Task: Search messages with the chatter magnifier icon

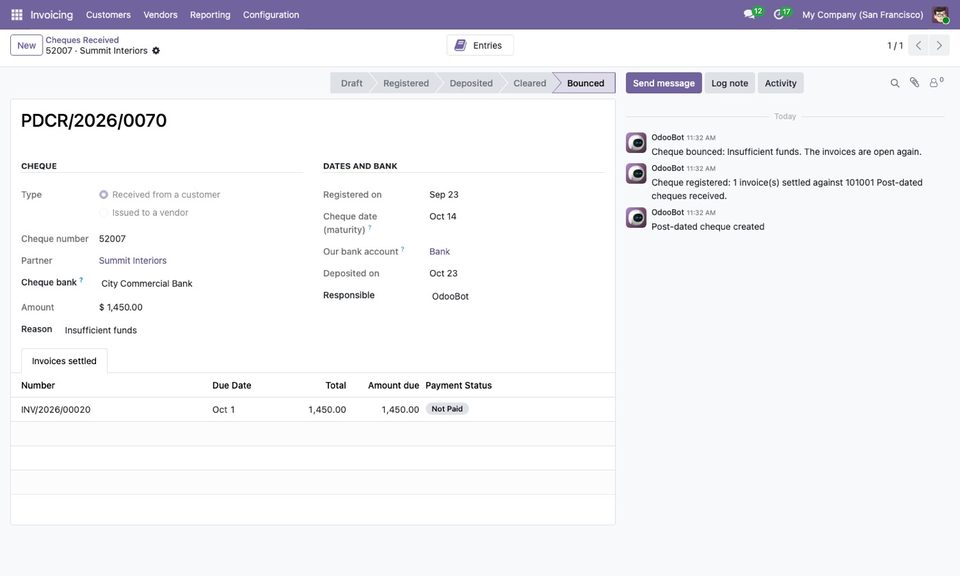Action: [x=894, y=83]
